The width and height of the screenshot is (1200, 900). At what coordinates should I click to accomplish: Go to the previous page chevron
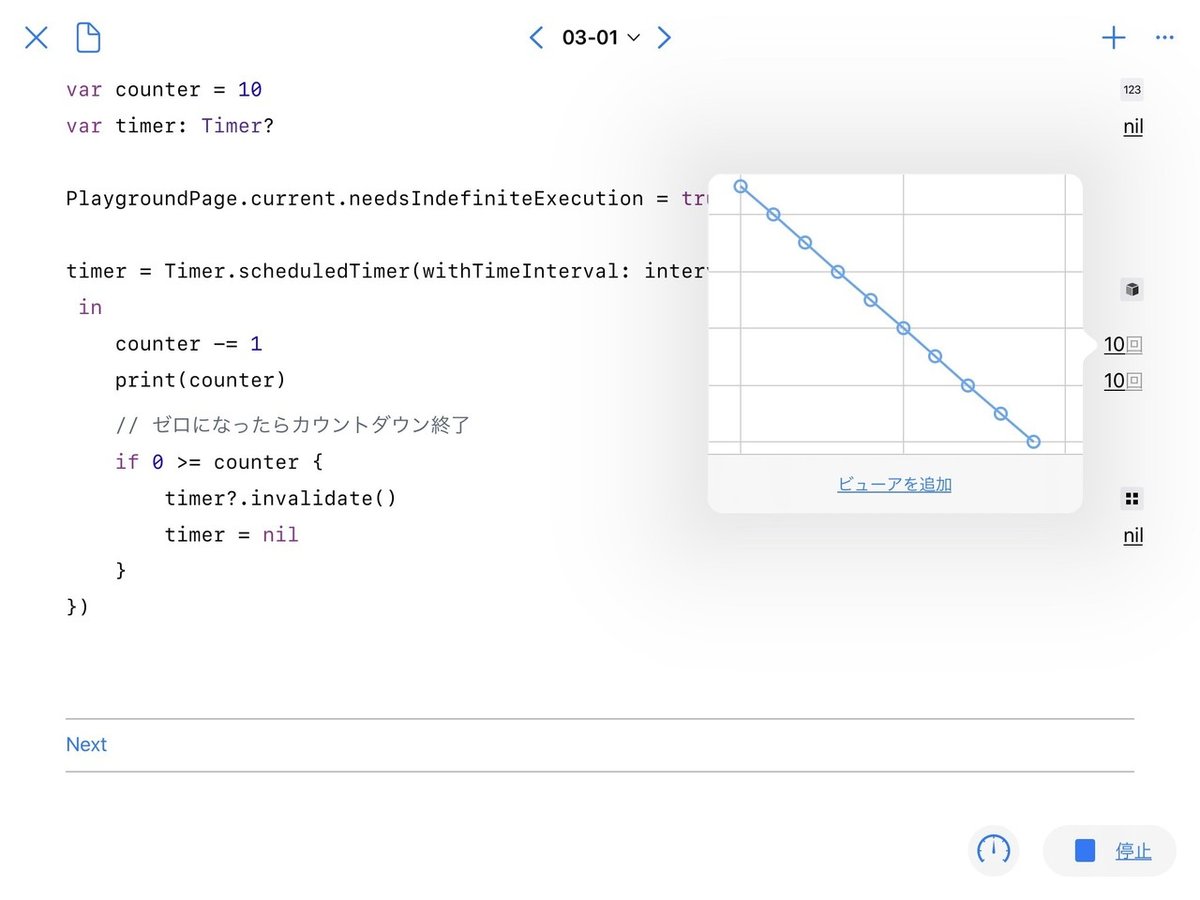[x=536, y=38]
